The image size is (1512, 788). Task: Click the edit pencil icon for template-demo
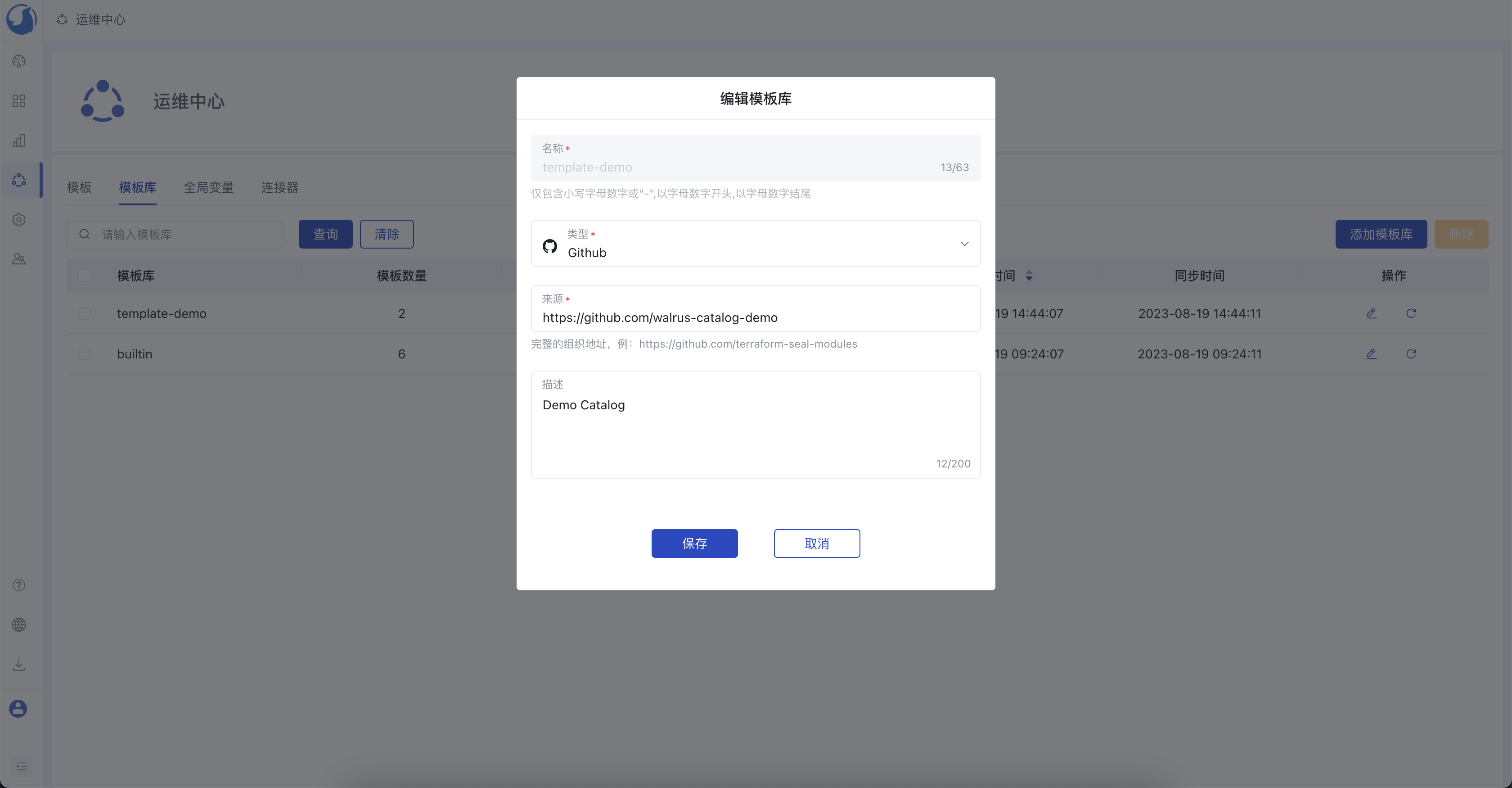(1371, 313)
